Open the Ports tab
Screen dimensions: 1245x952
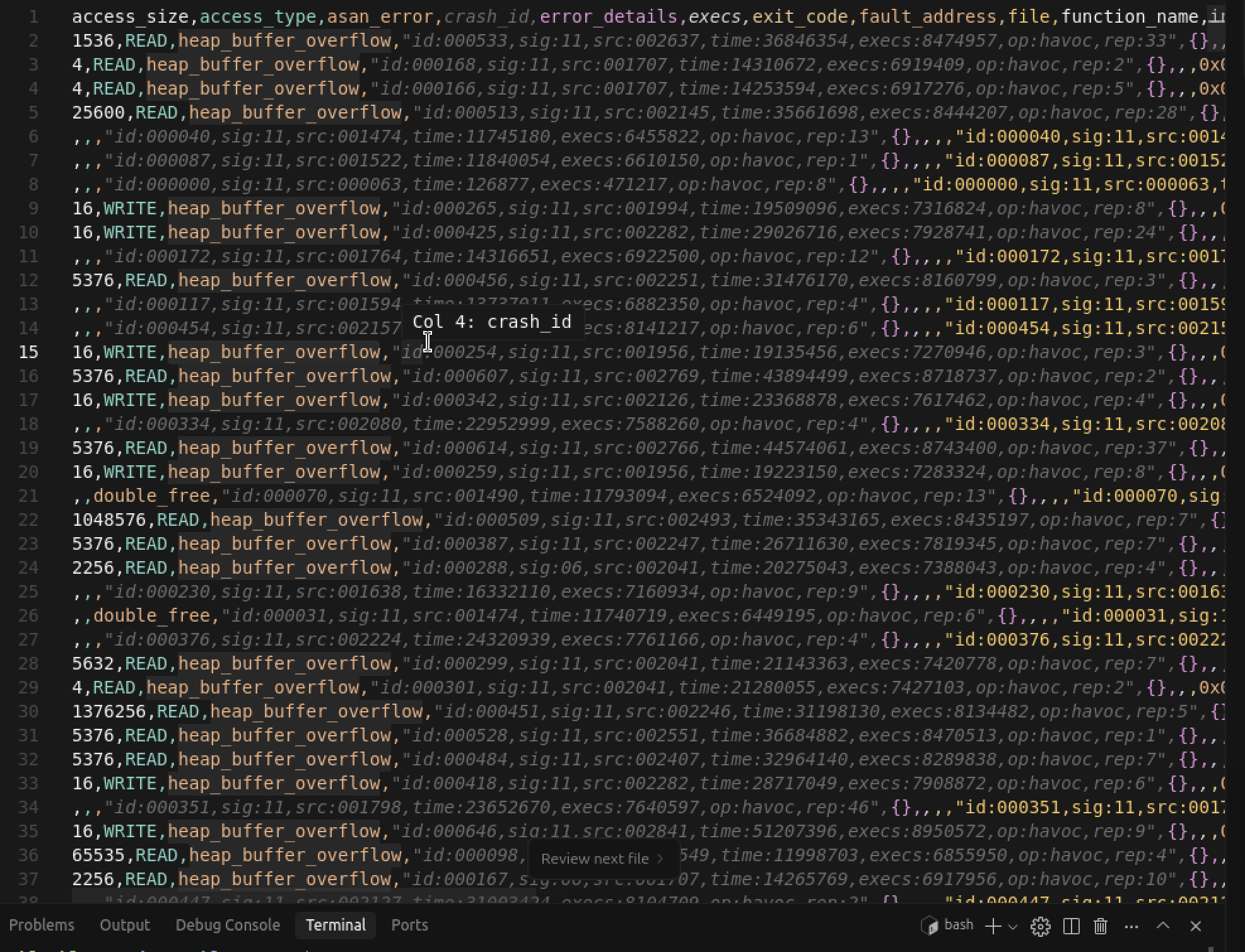tap(409, 925)
